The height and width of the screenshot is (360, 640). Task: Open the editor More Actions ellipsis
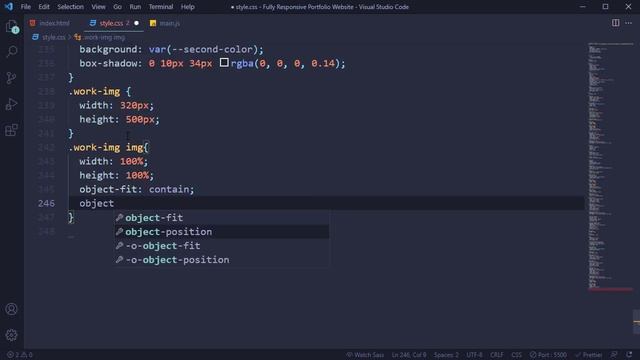click(629, 23)
